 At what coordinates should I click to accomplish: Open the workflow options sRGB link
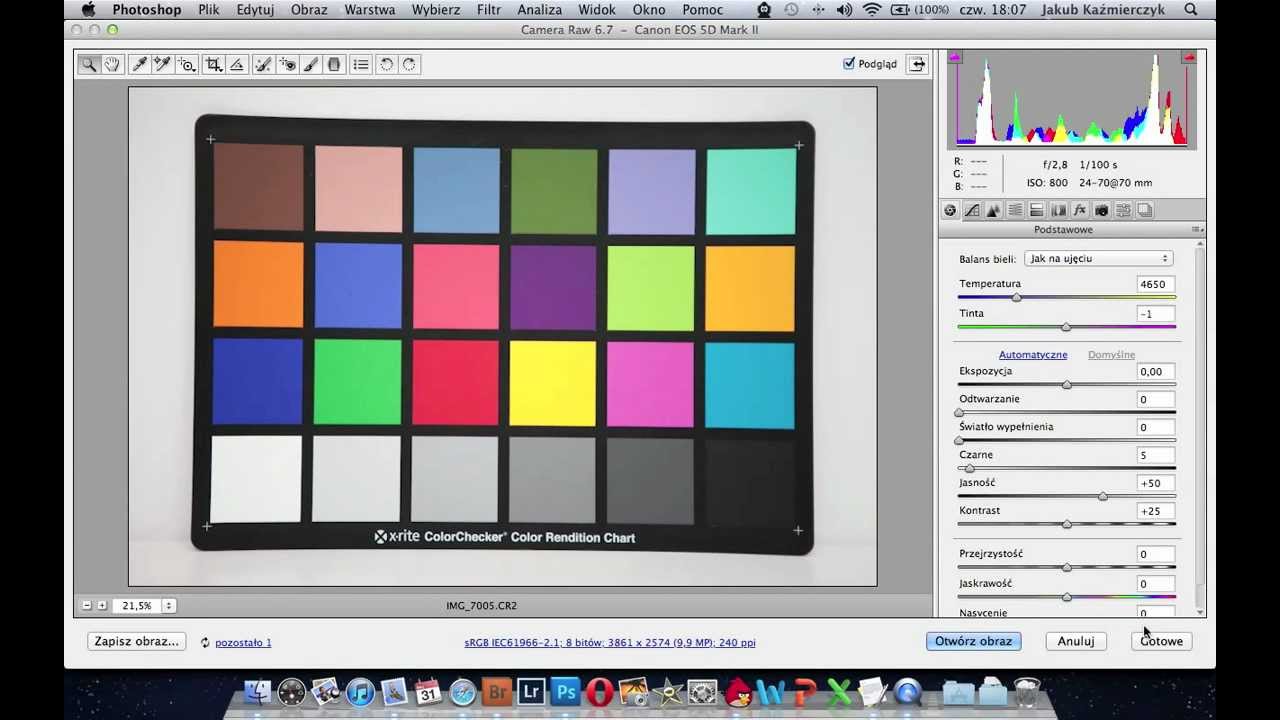pyautogui.click(x=610, y=642)
